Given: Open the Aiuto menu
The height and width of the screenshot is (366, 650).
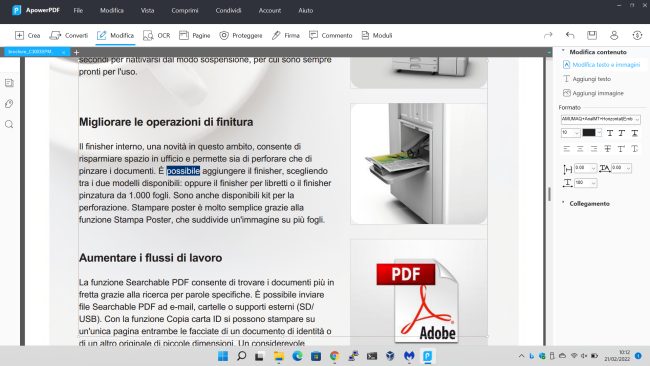Looking at the screenshot, I should coord(306,10).
